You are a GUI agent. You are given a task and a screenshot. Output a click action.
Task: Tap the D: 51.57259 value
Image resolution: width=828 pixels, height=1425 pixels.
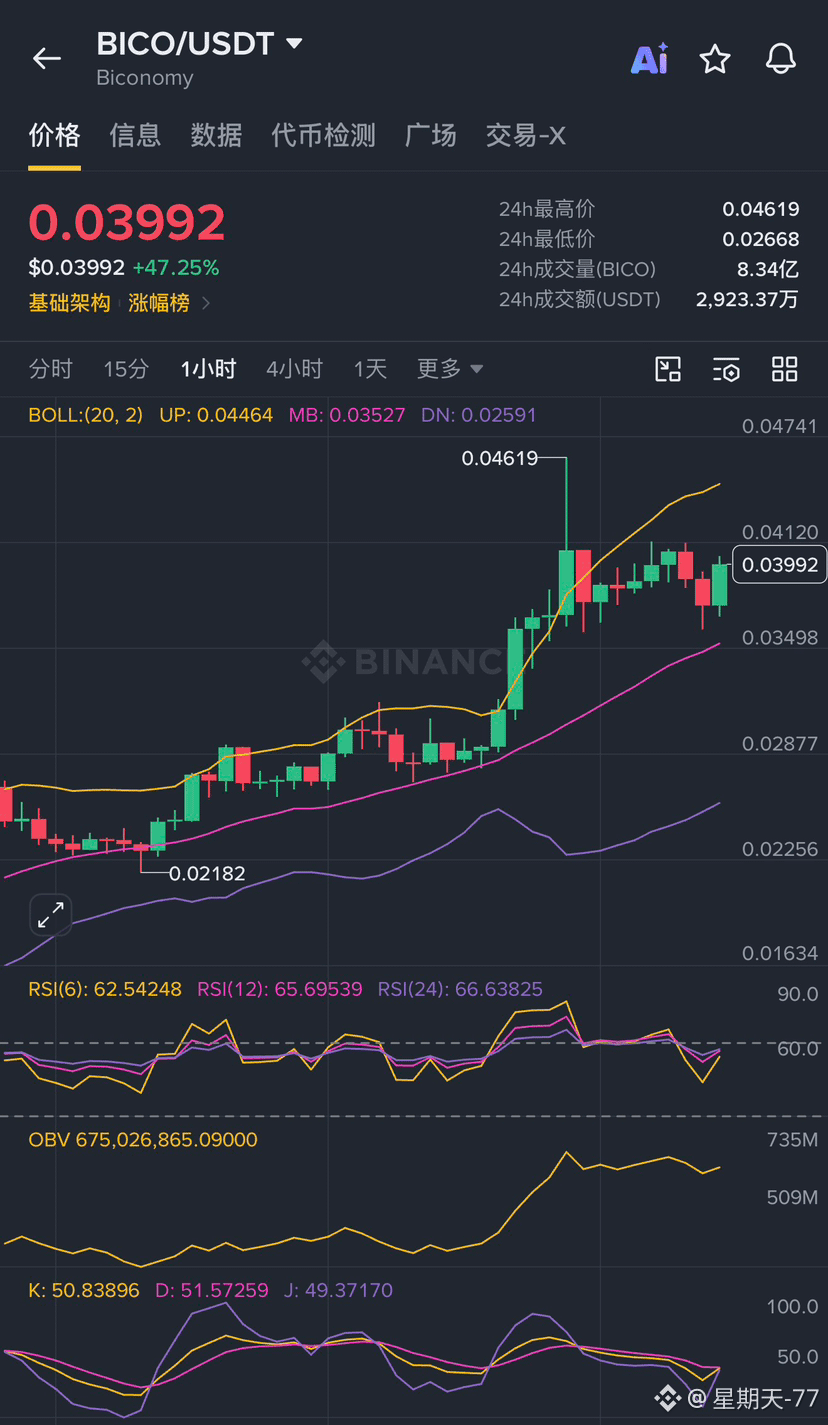coord(212,1290)
